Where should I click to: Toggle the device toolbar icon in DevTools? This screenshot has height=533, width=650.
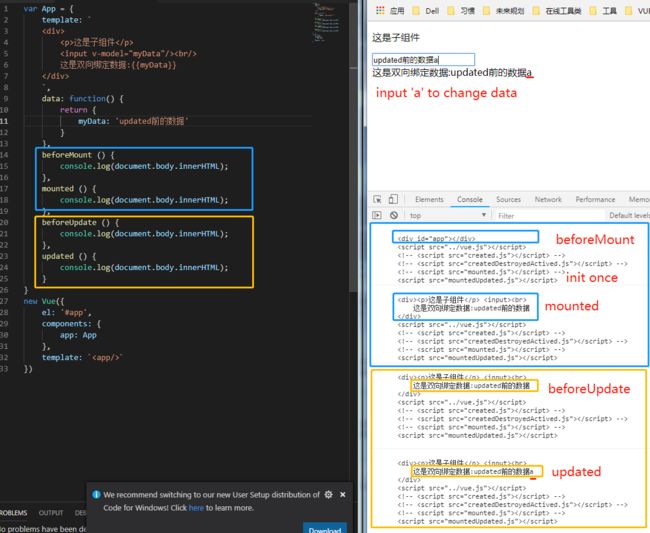click(x=393, y=199)
